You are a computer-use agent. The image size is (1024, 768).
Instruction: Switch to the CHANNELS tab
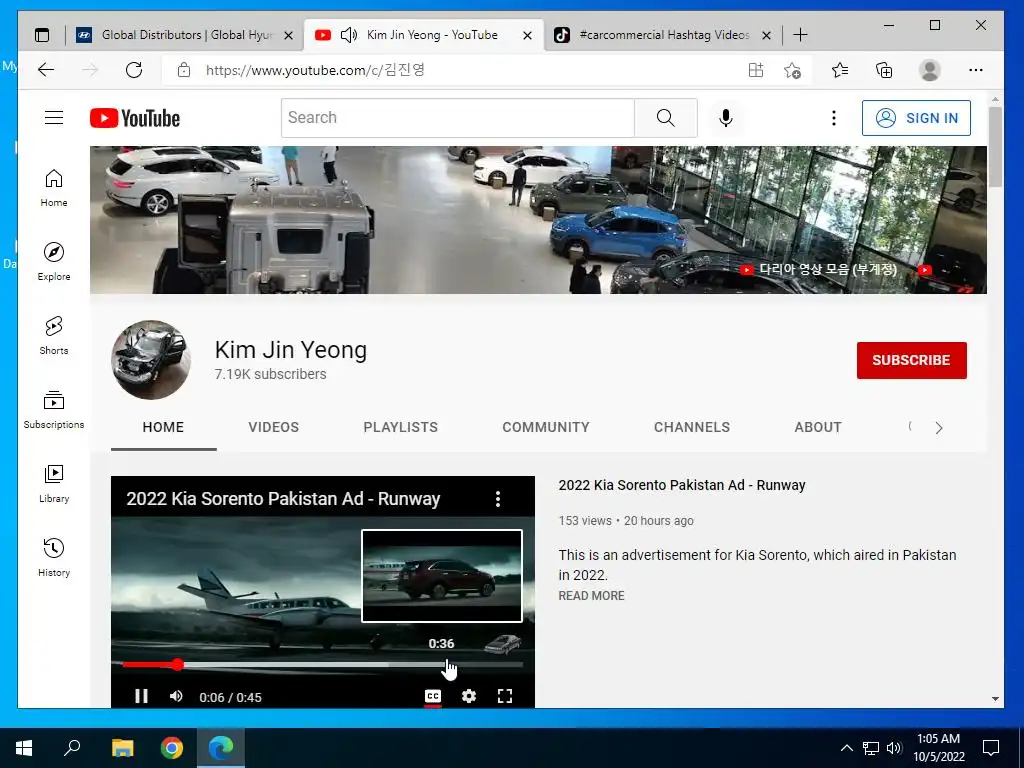click(x=692, y=427)
